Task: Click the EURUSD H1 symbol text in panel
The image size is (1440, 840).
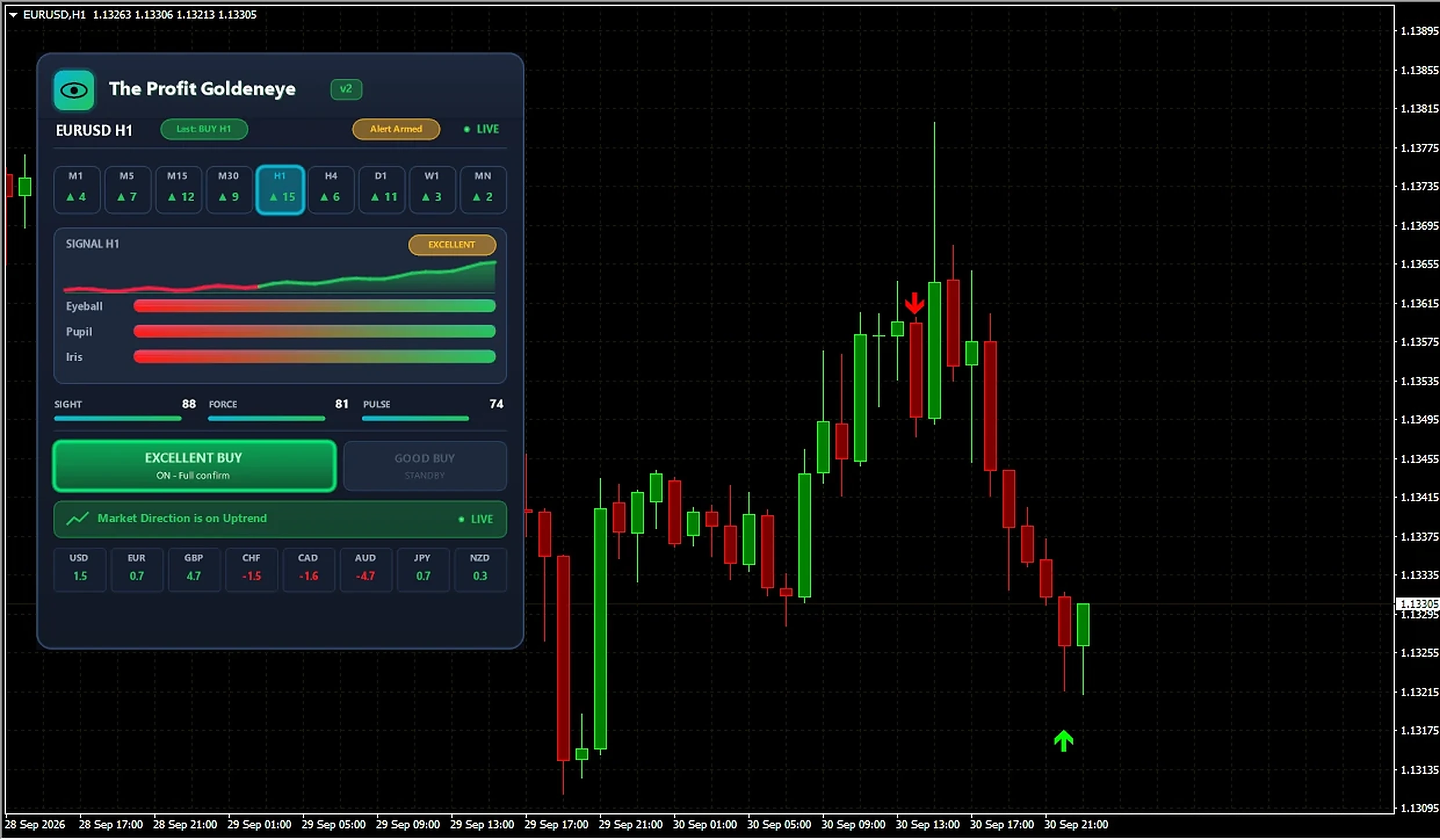Action: tap(94, 131)
